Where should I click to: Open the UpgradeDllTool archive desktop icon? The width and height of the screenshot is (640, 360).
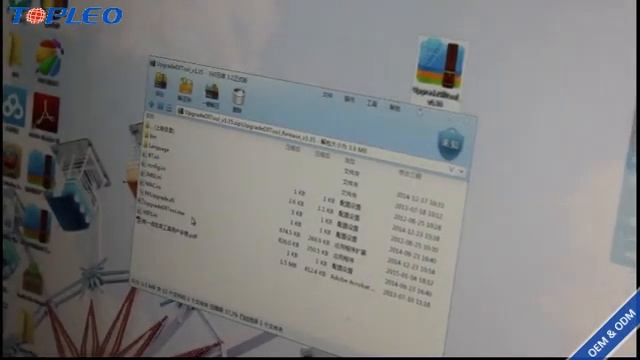pos(440,71)
